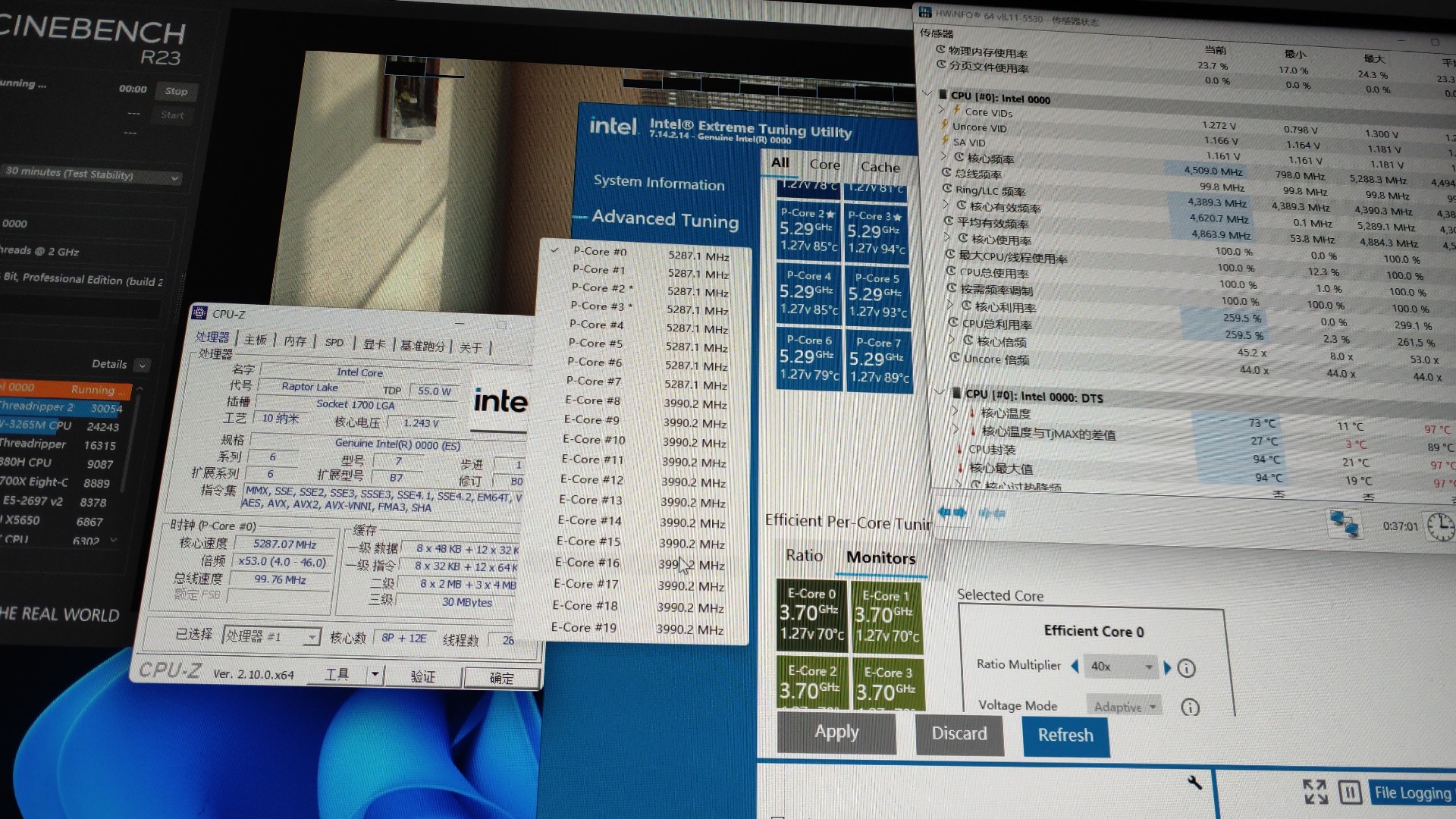Select XTU Core tab
Screen dimensions: 1456x819
click(x=825, y=165)
